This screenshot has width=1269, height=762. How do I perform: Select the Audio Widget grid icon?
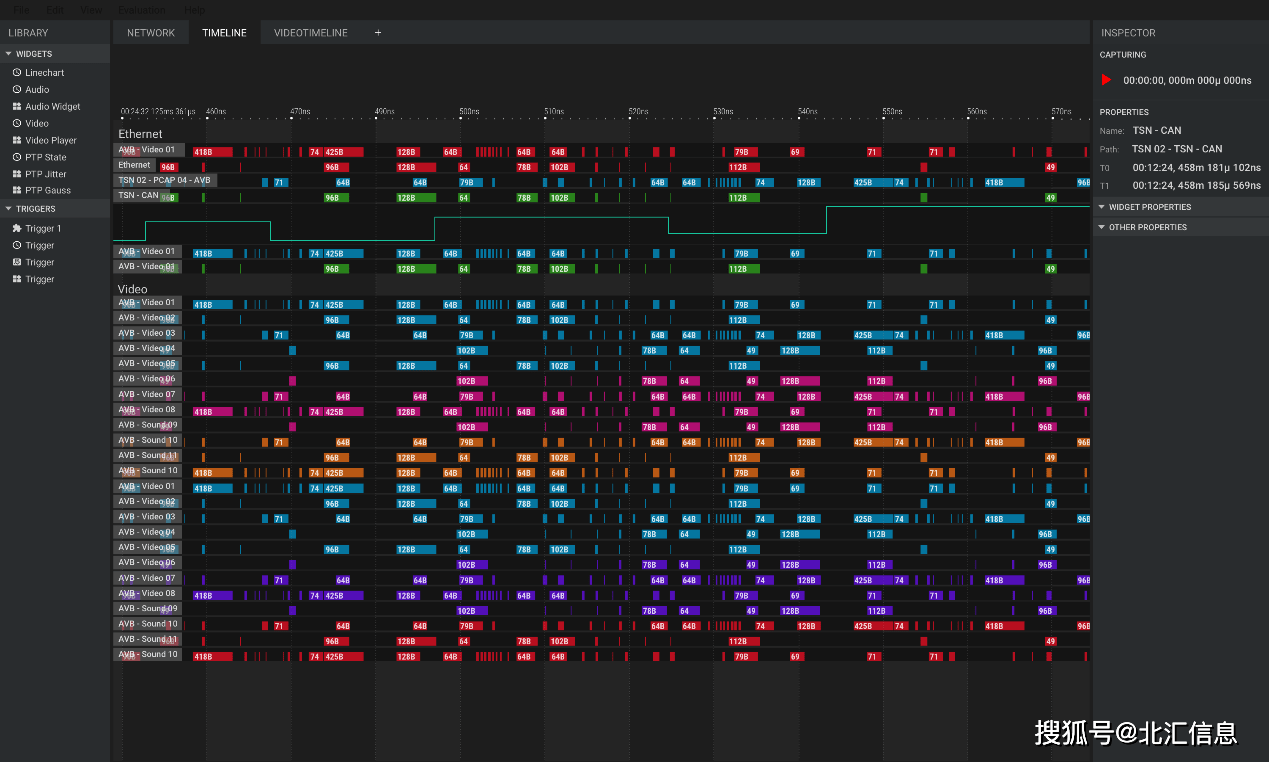point(17,107)
